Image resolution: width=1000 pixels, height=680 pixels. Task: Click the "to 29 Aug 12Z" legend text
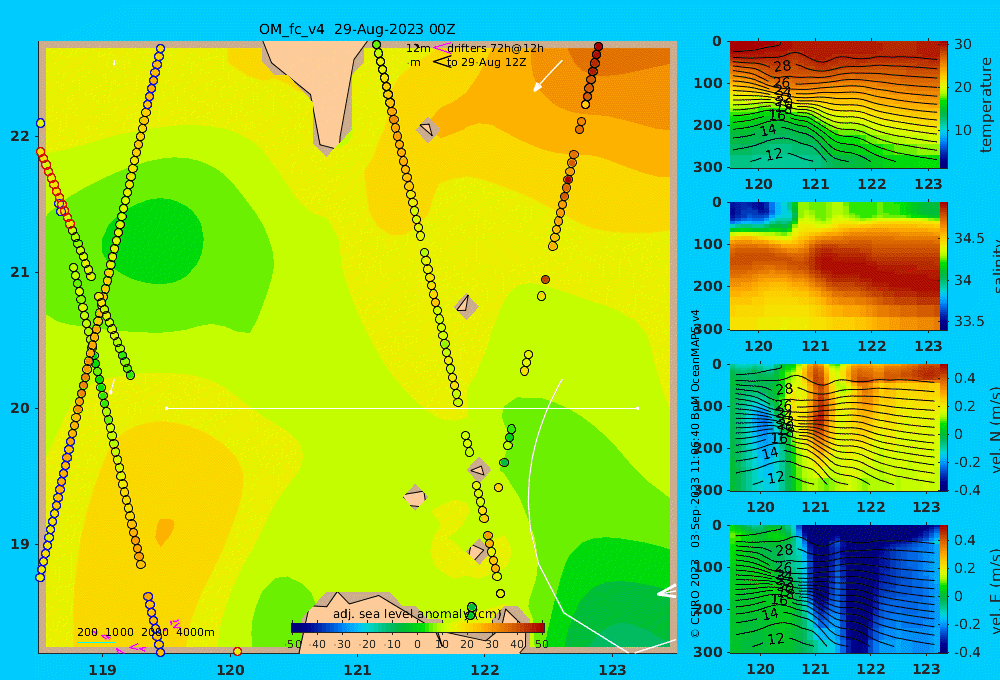486,63
